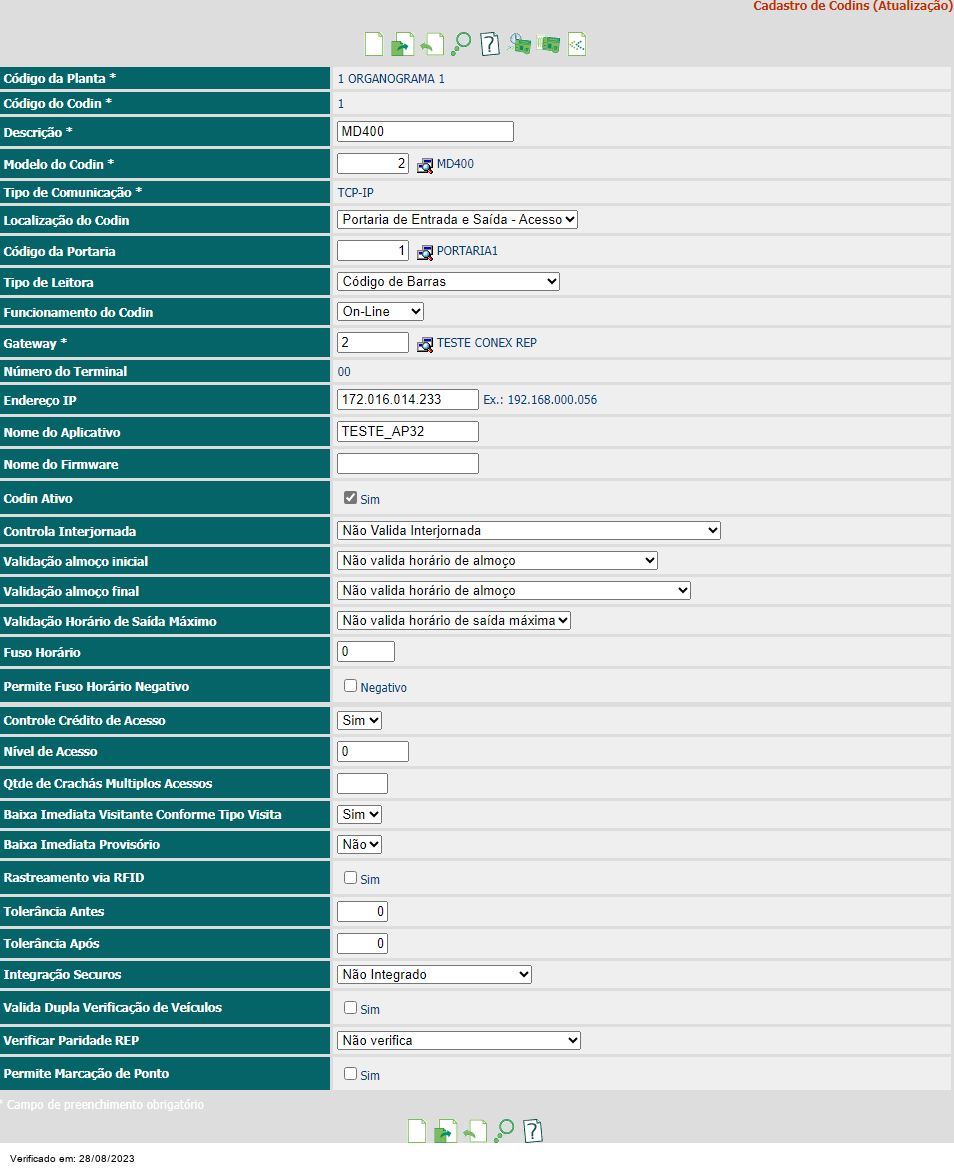The height and width of the screenshot is (1173, 954).
Task: Click the TCP-IP communication type value
Action: coord(355,192)
